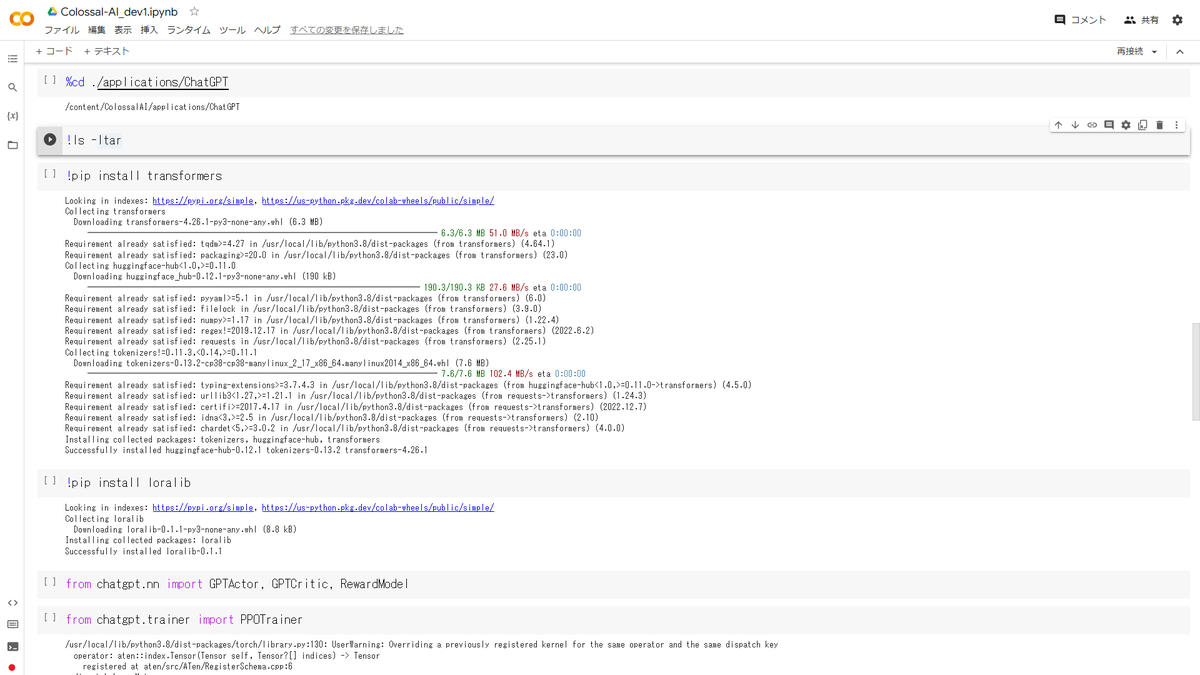Click the すべての変更を保存しました status link
1200x675 pixels.
347,30
